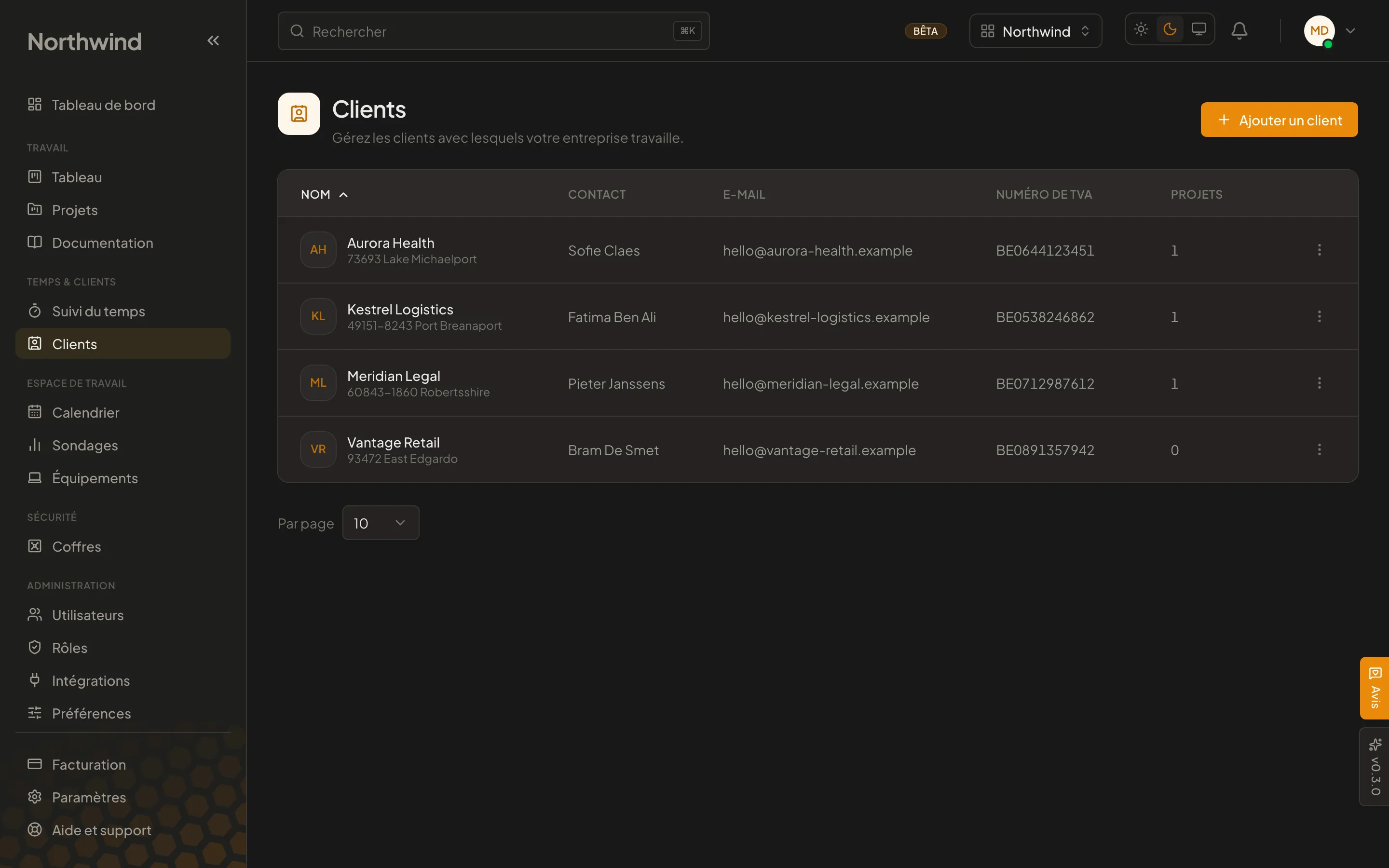
Task: Click the Ajouter un client button
Action: (1279, 120)
